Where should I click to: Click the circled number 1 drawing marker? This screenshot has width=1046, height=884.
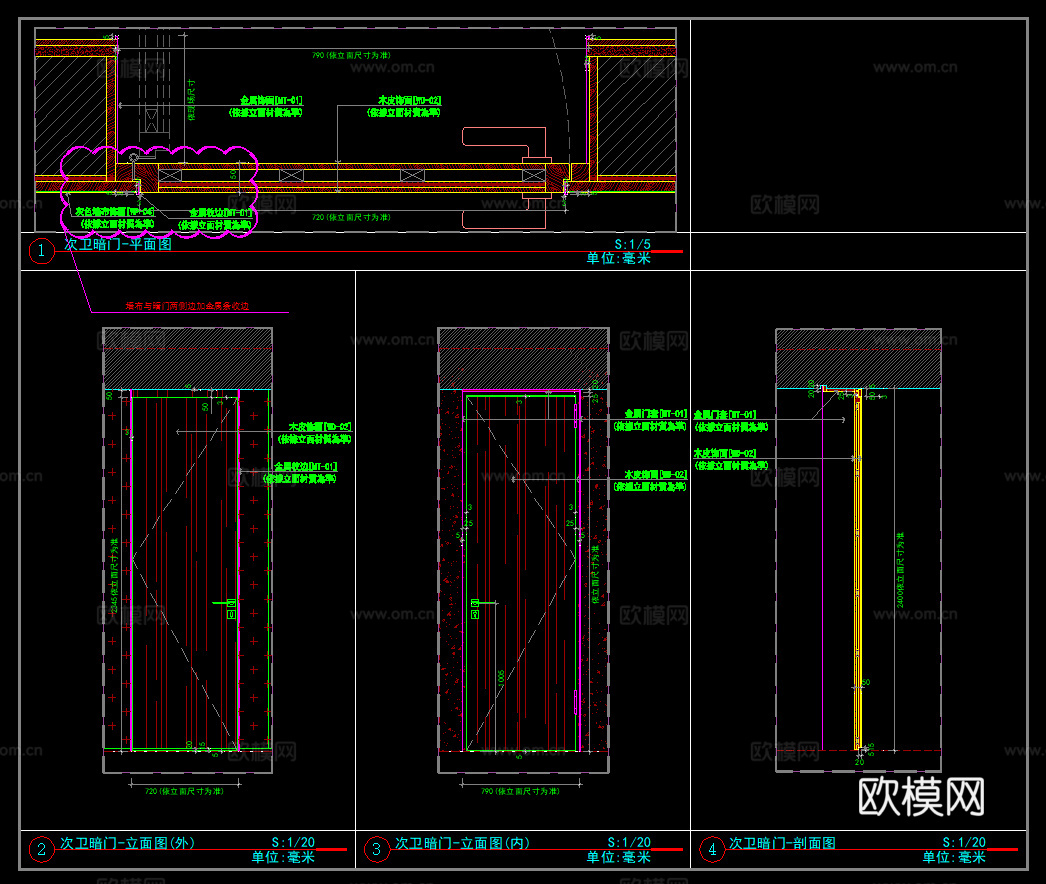click(x=41, y=252)
